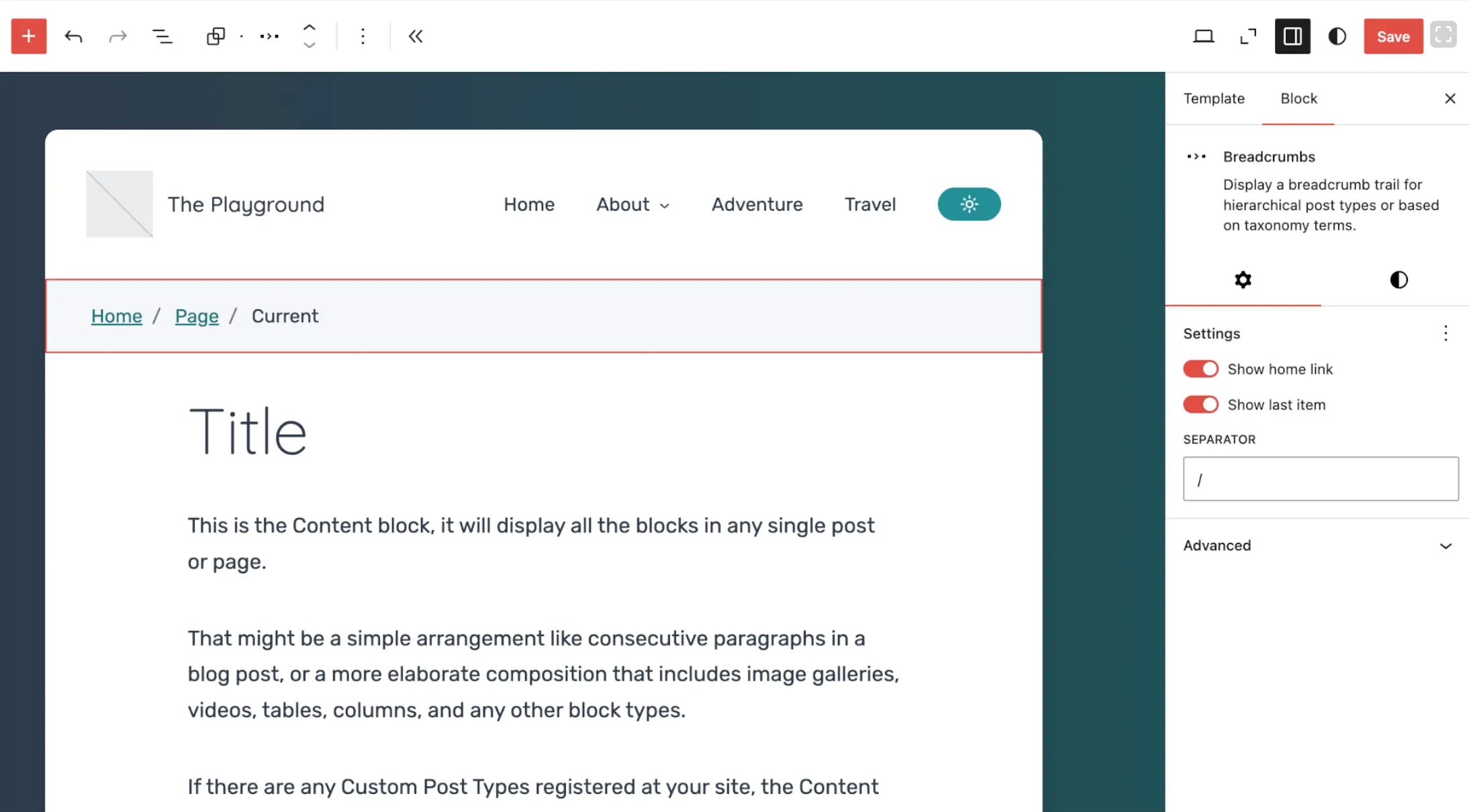1469x812 pixels.
Task: Turn off Show last item
Action: [1200, 404]
